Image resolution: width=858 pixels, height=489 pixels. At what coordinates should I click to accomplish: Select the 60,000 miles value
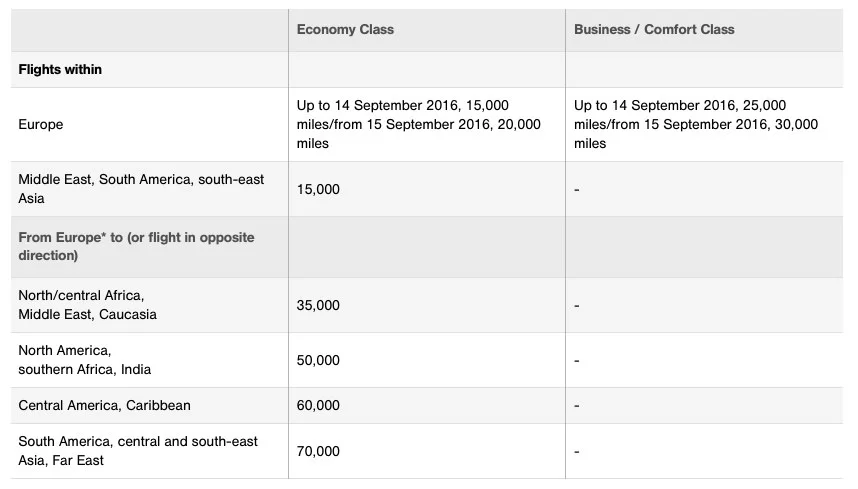[318, 405]
